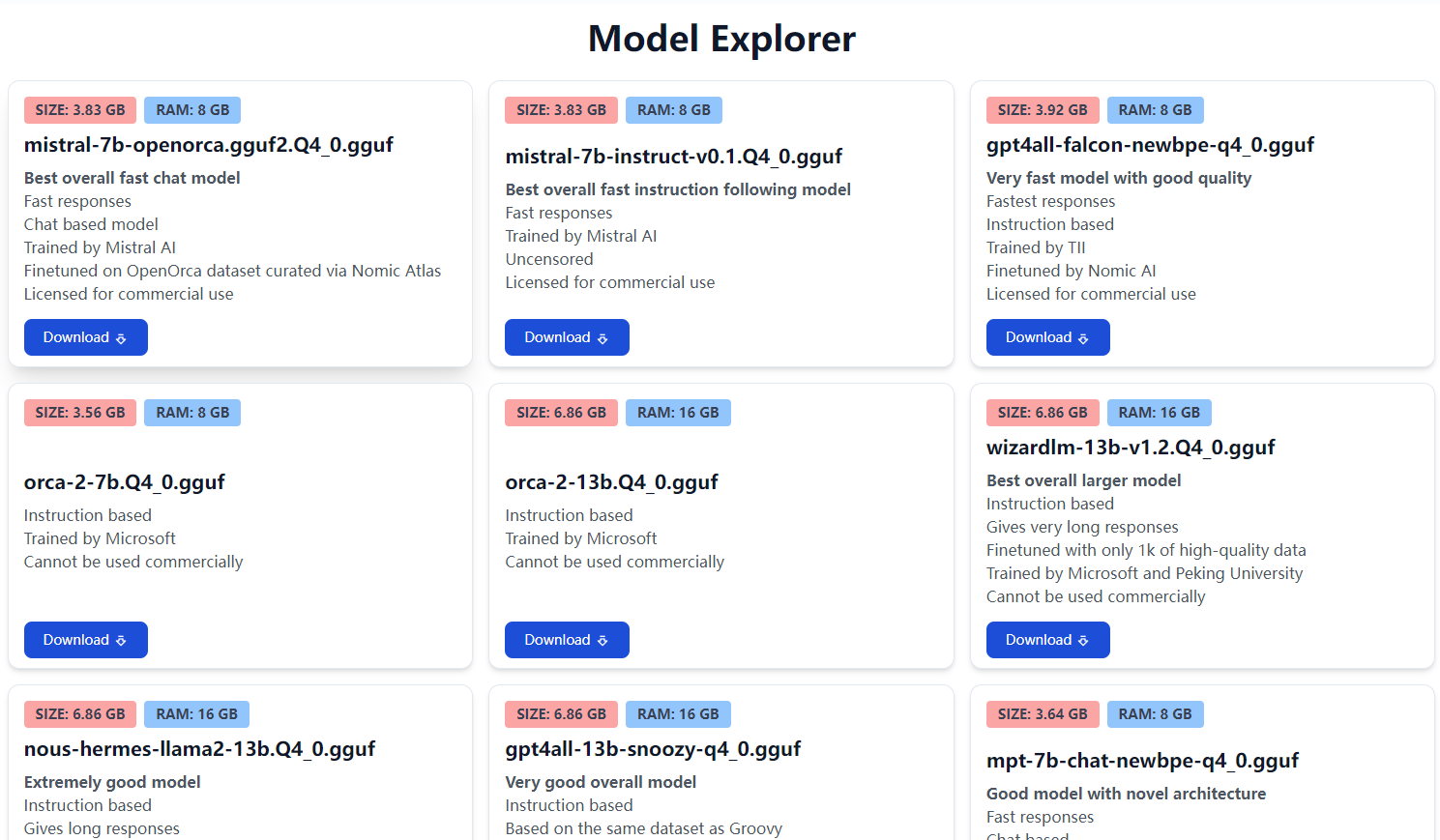Select the wizardlm-13b-v1.2.Q4_0.gguf title

coord(1131,448)
